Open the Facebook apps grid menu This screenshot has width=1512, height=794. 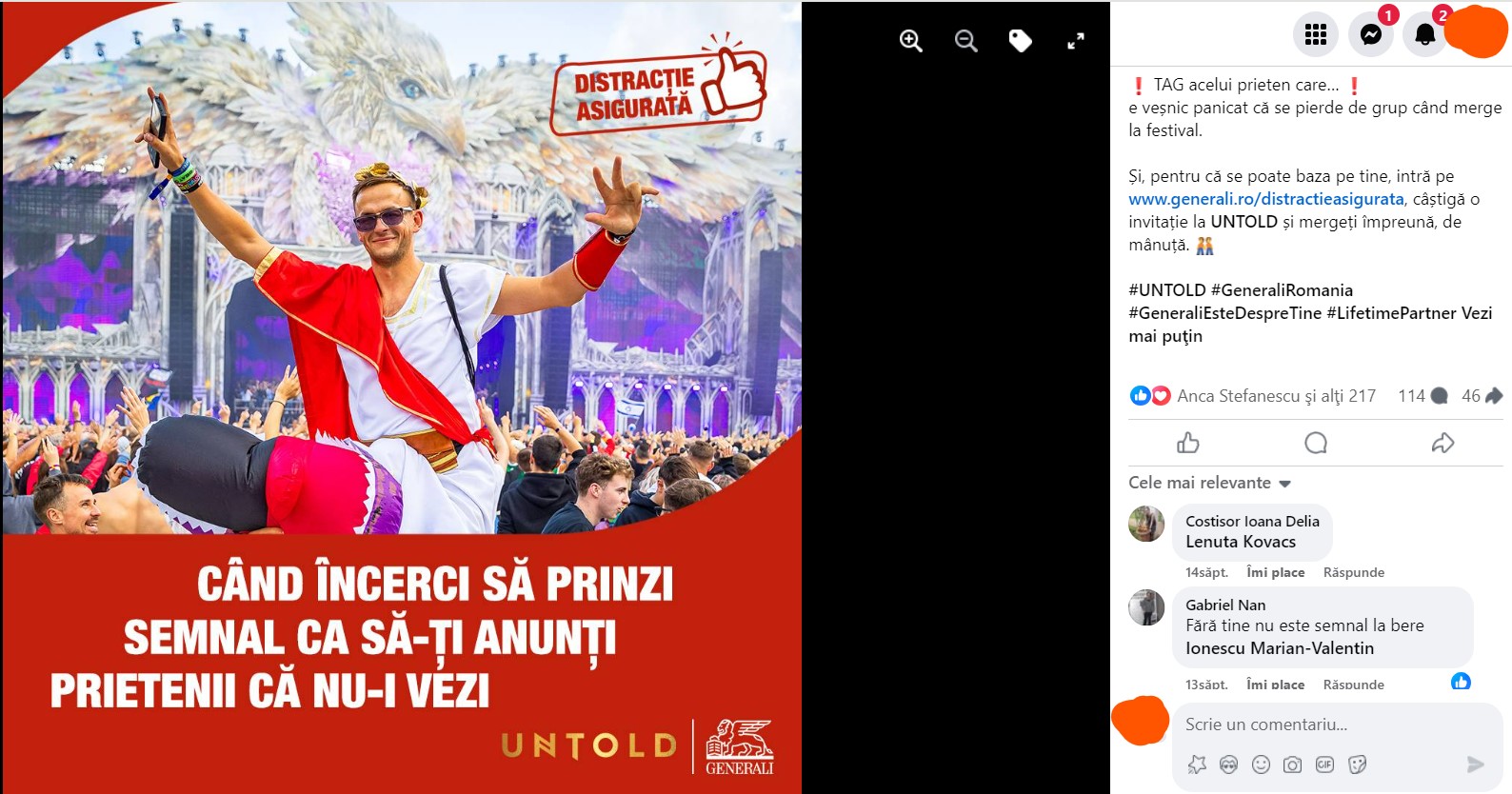(1316, 35)
